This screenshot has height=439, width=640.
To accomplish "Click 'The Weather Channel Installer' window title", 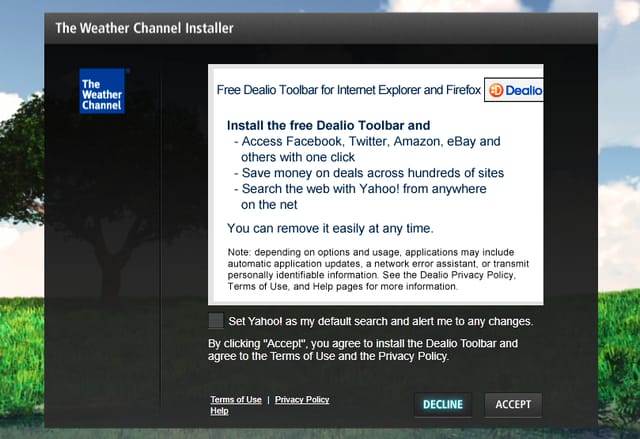I will tap(144, 28).
